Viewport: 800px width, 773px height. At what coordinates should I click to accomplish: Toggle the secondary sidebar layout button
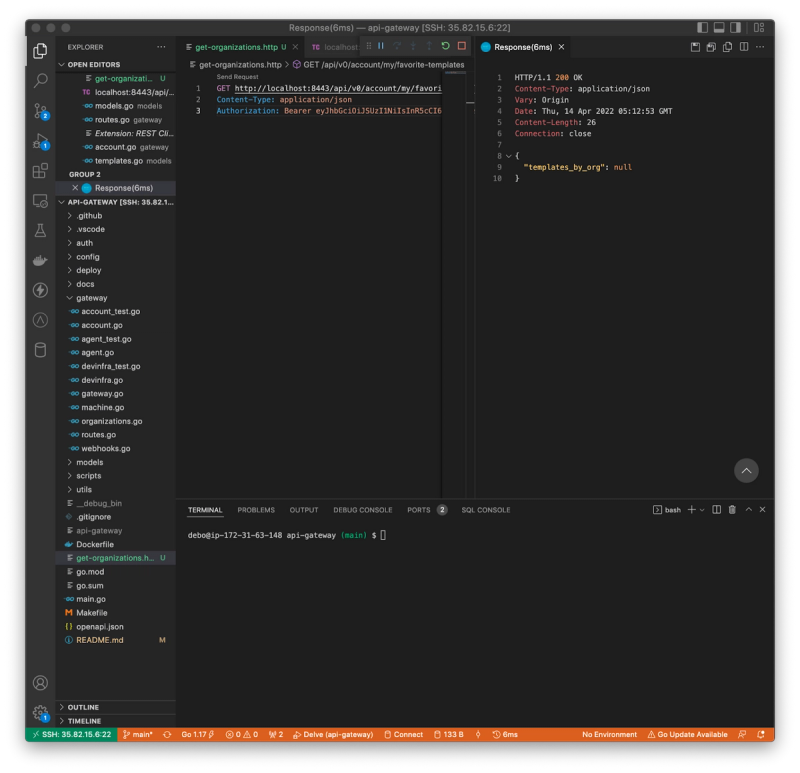tap(736, 28)
